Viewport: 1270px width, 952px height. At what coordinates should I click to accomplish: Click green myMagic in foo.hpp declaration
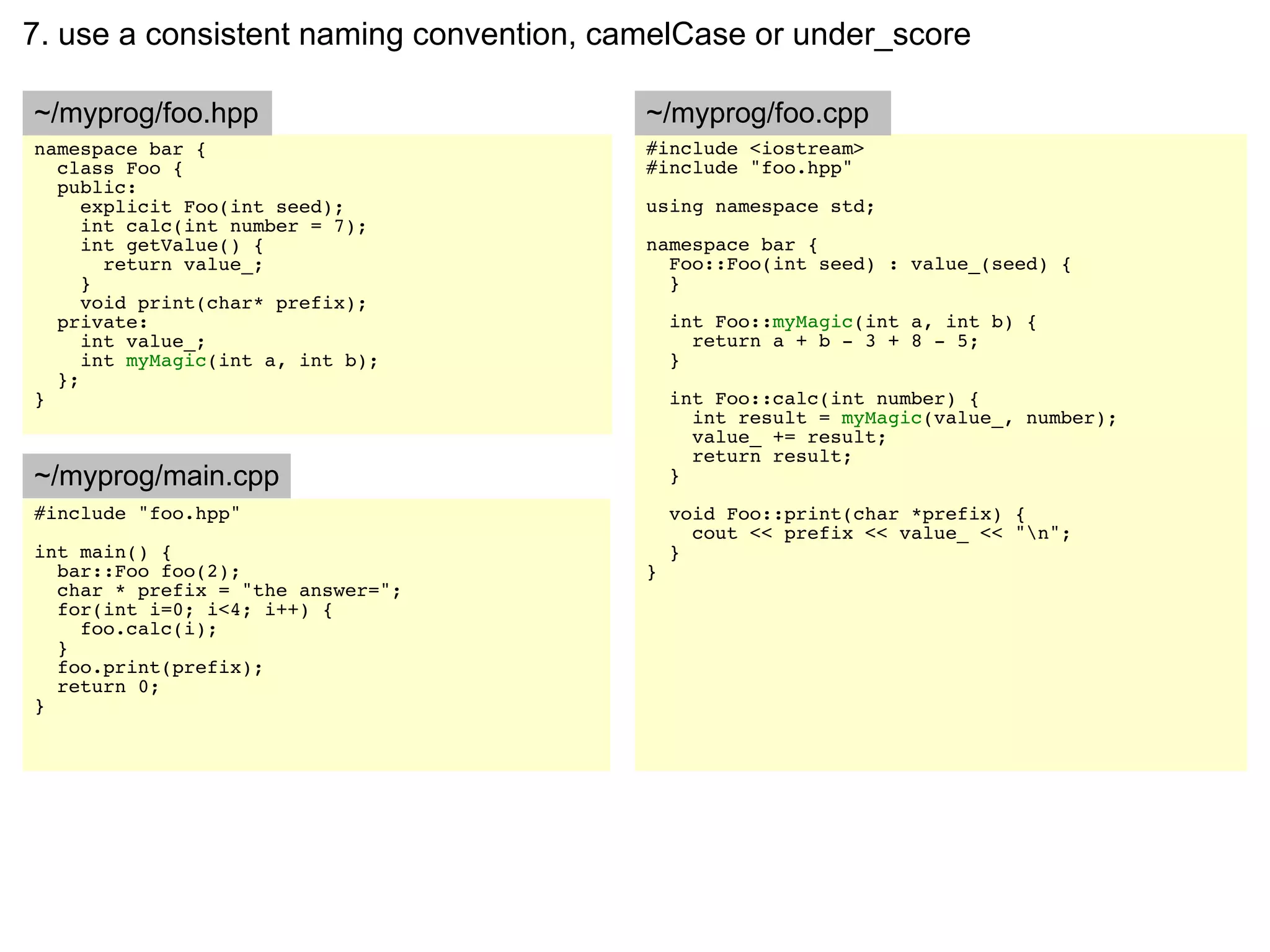[166, 362]
